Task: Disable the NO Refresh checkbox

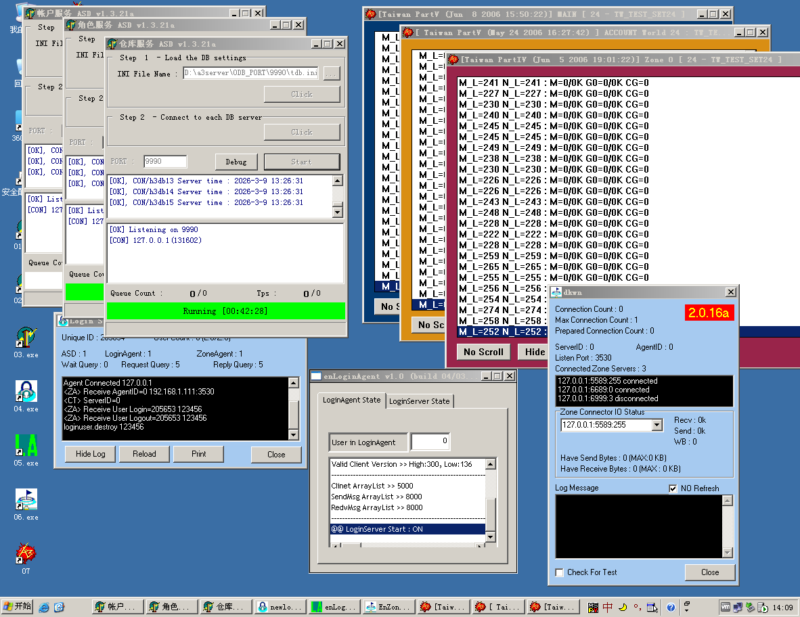Action: (x=673, y=488)
